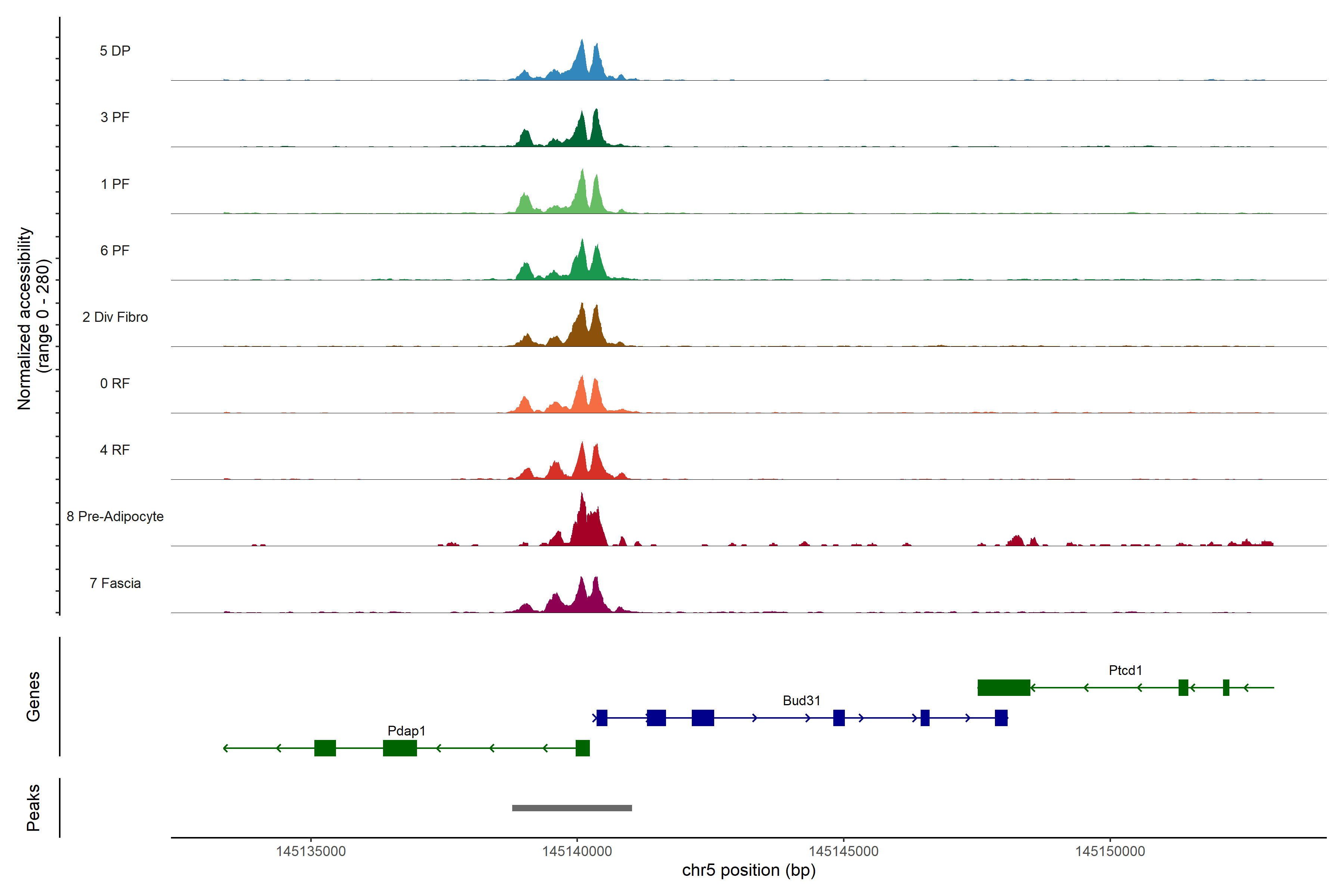Image resolution: width=1344 pixels, height=896 pixels.
Task: Click the 7 Fascia track label
Action: click(115, 583)
